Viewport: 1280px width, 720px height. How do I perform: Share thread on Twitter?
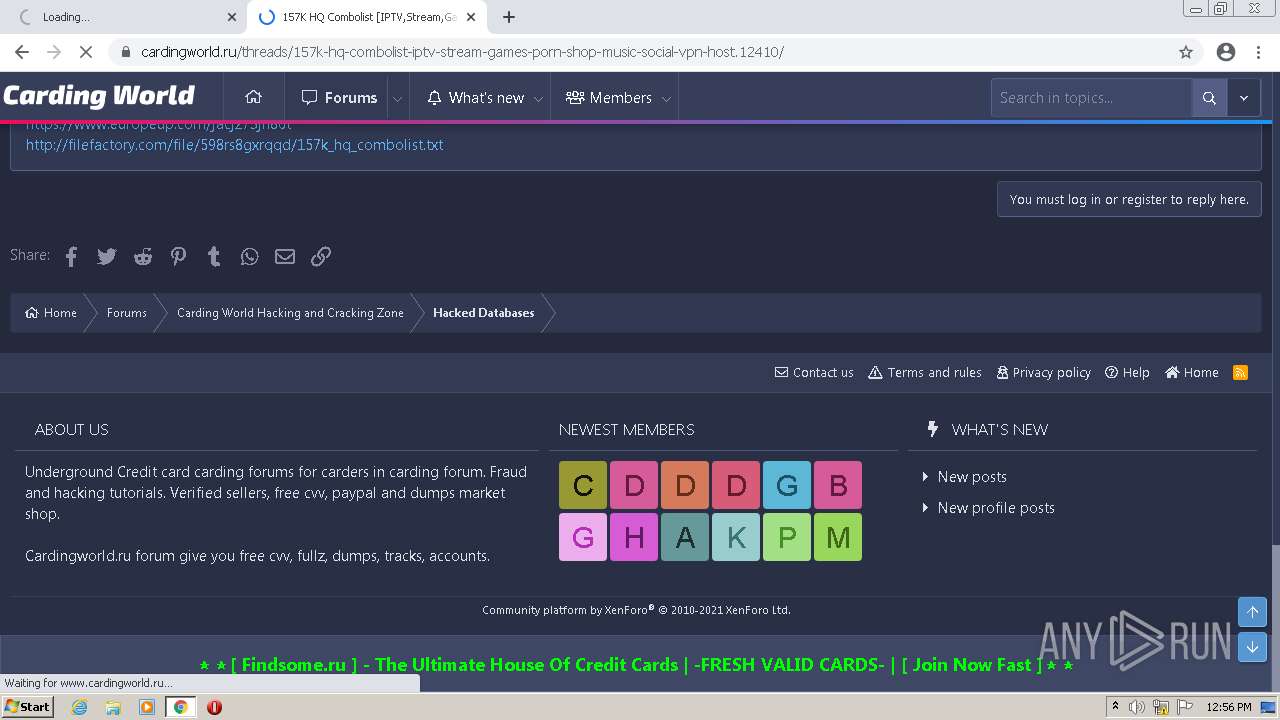[x=107, y=256]
